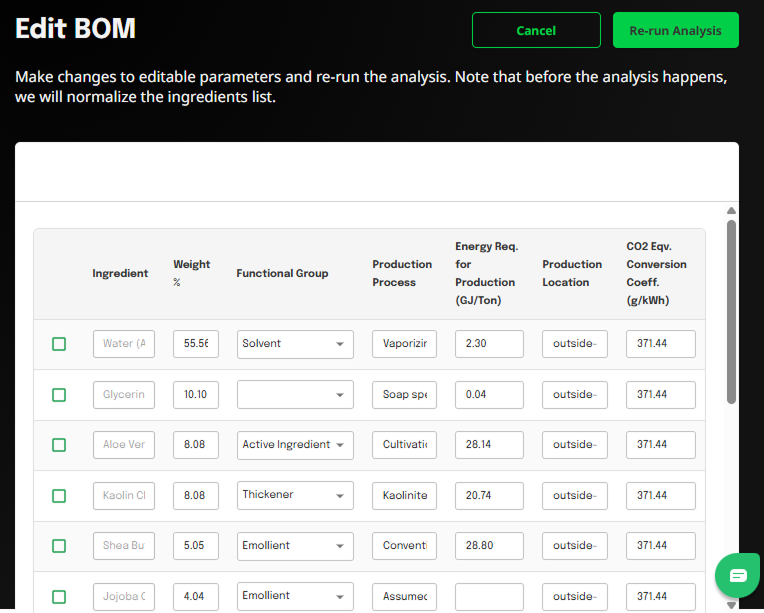
Task: Edit Shea Butter row CO2 coefficient 371.44
Action: pos(661,546)
